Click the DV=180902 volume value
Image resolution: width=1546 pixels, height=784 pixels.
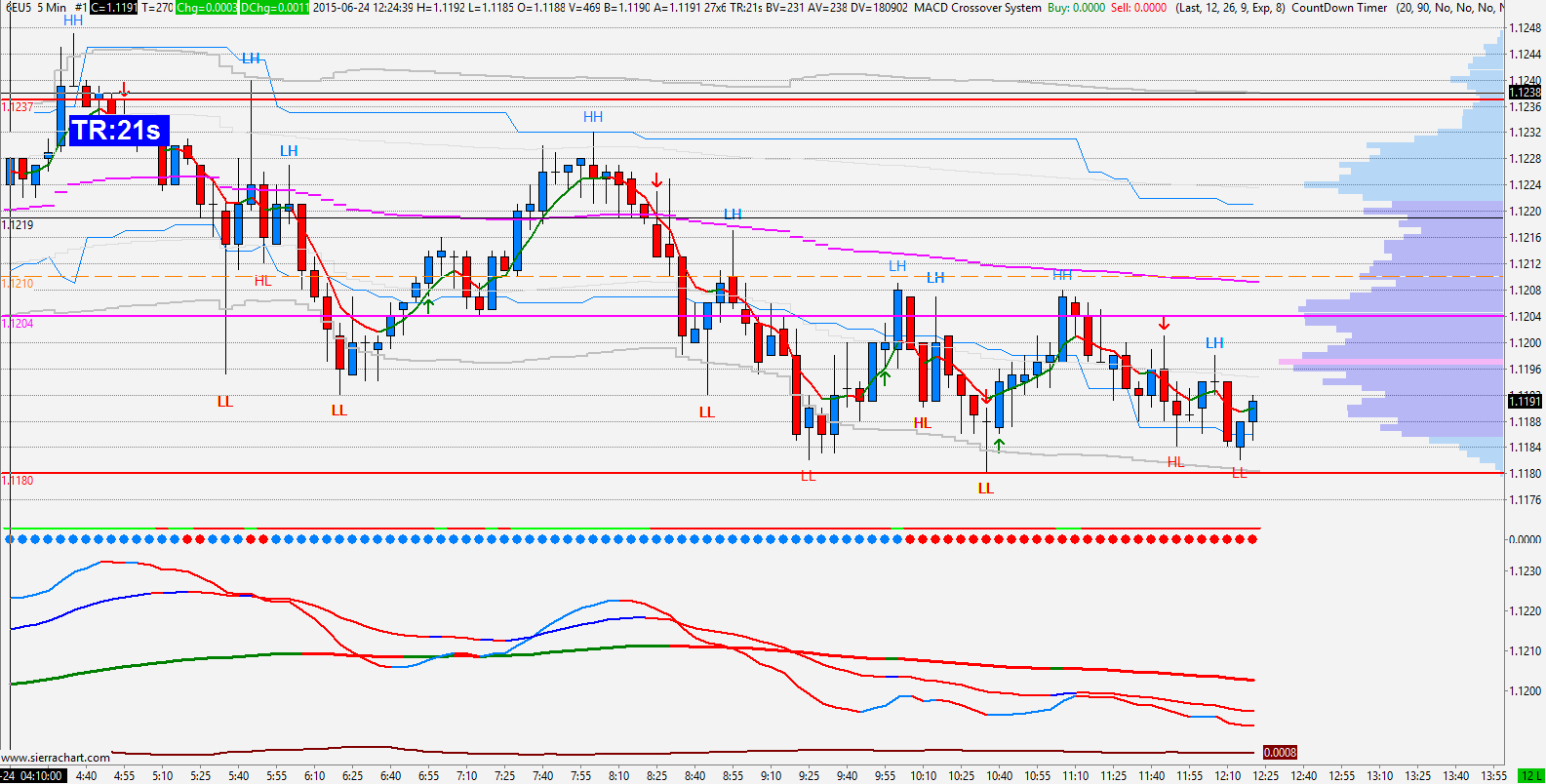879,7
